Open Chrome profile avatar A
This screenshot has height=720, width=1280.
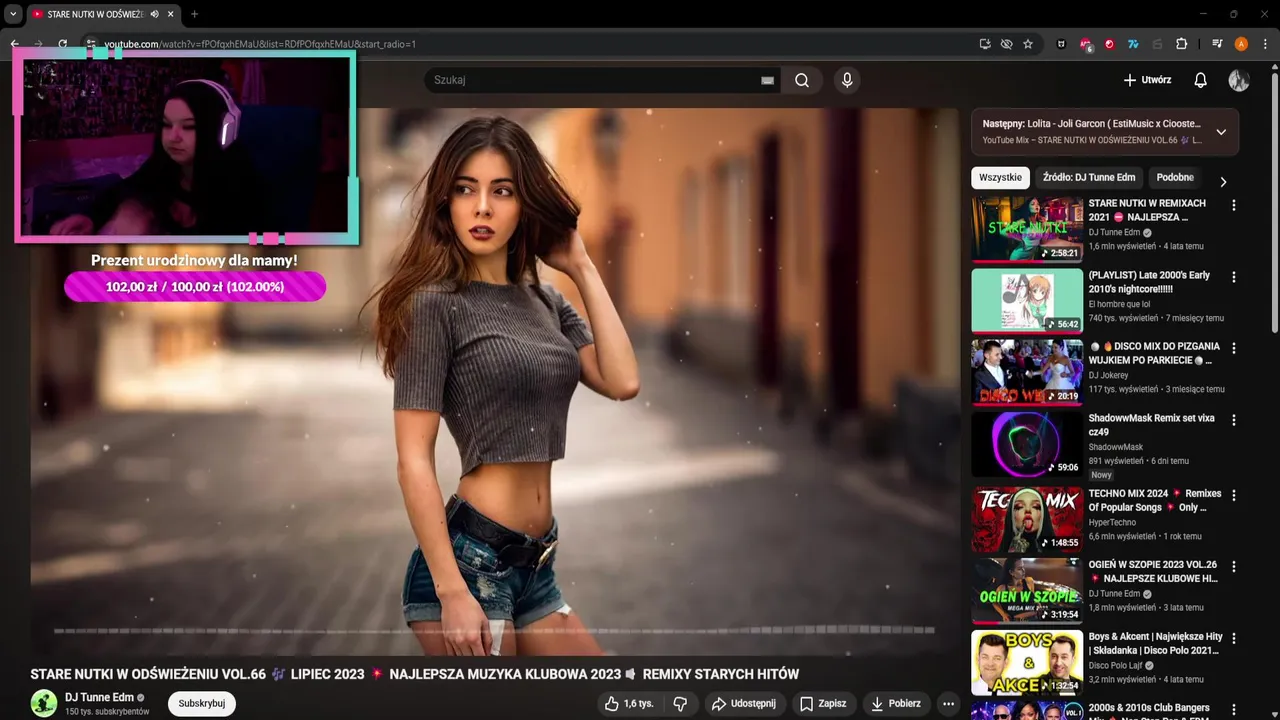coord(1241,44)
